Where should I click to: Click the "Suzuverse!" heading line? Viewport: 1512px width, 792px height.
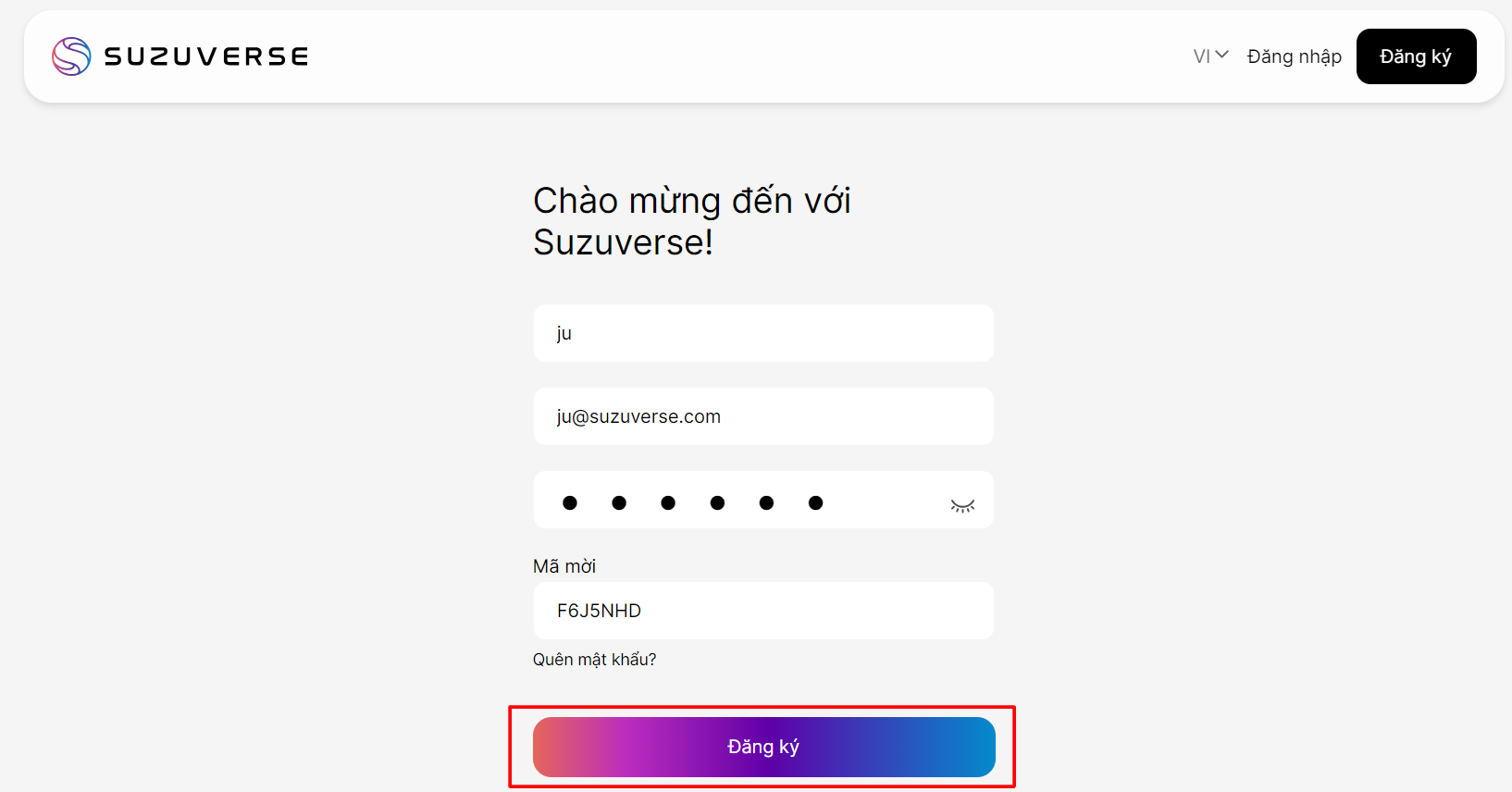tap(623, 242)
